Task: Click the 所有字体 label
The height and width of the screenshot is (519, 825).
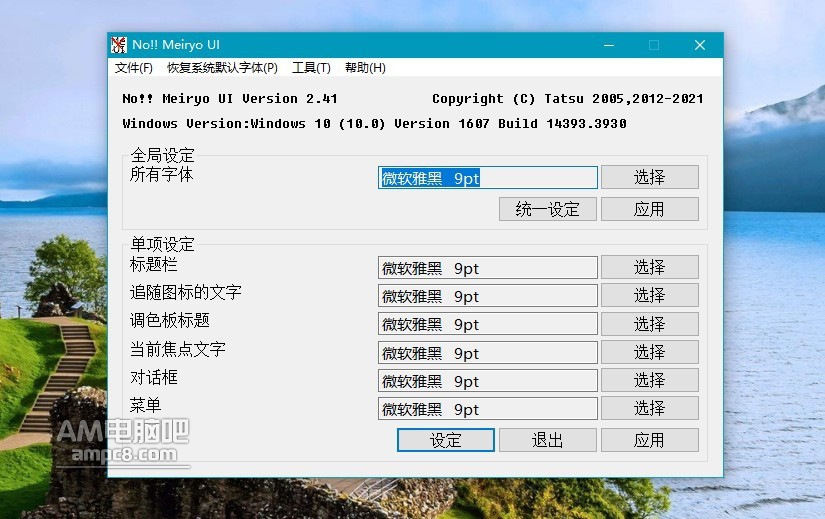Action: click(162, 174)
